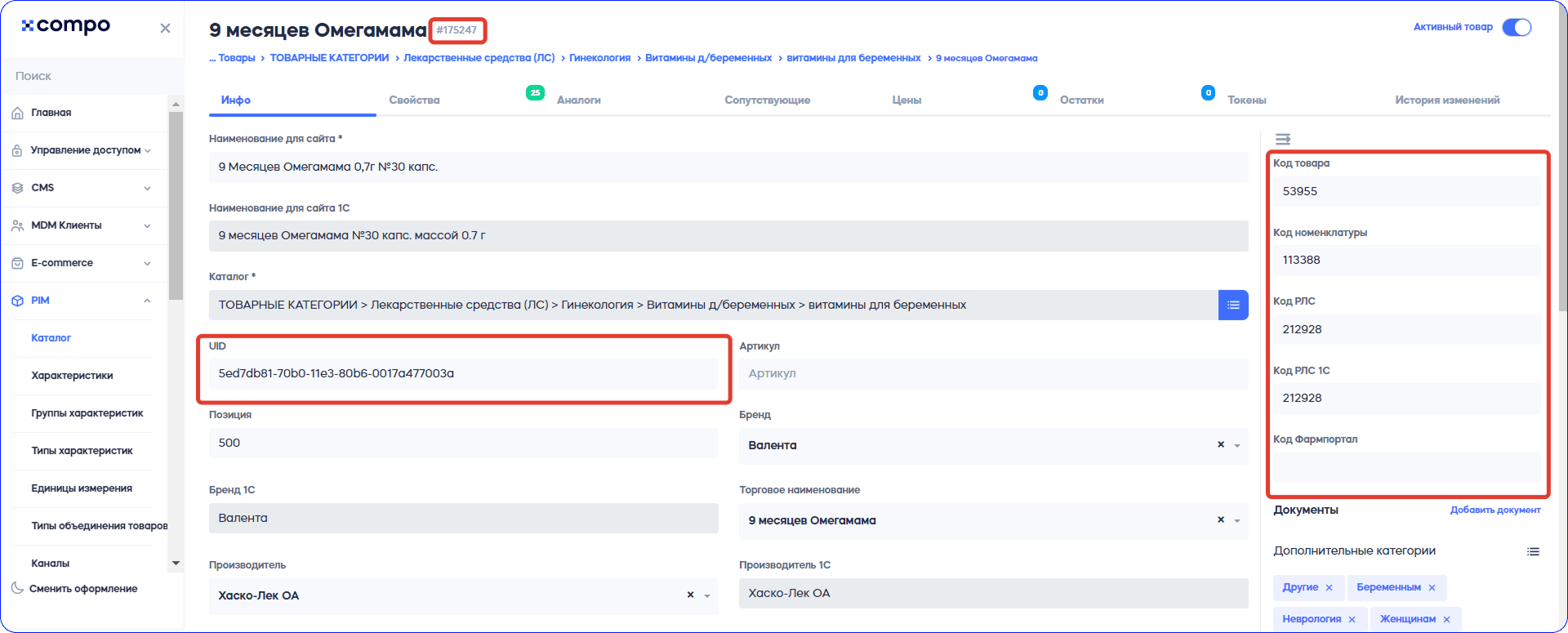Open Типы объединения товаров in sidebar

coord(100,526)
